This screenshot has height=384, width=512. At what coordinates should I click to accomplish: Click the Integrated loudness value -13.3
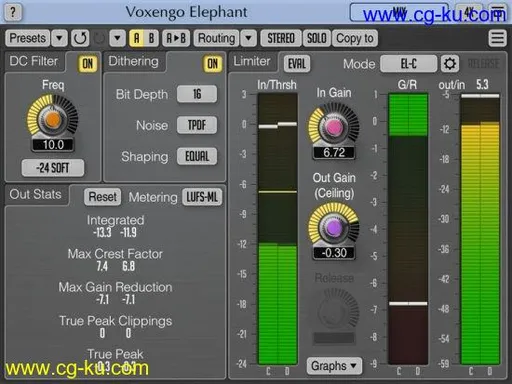tap(102, 232)
